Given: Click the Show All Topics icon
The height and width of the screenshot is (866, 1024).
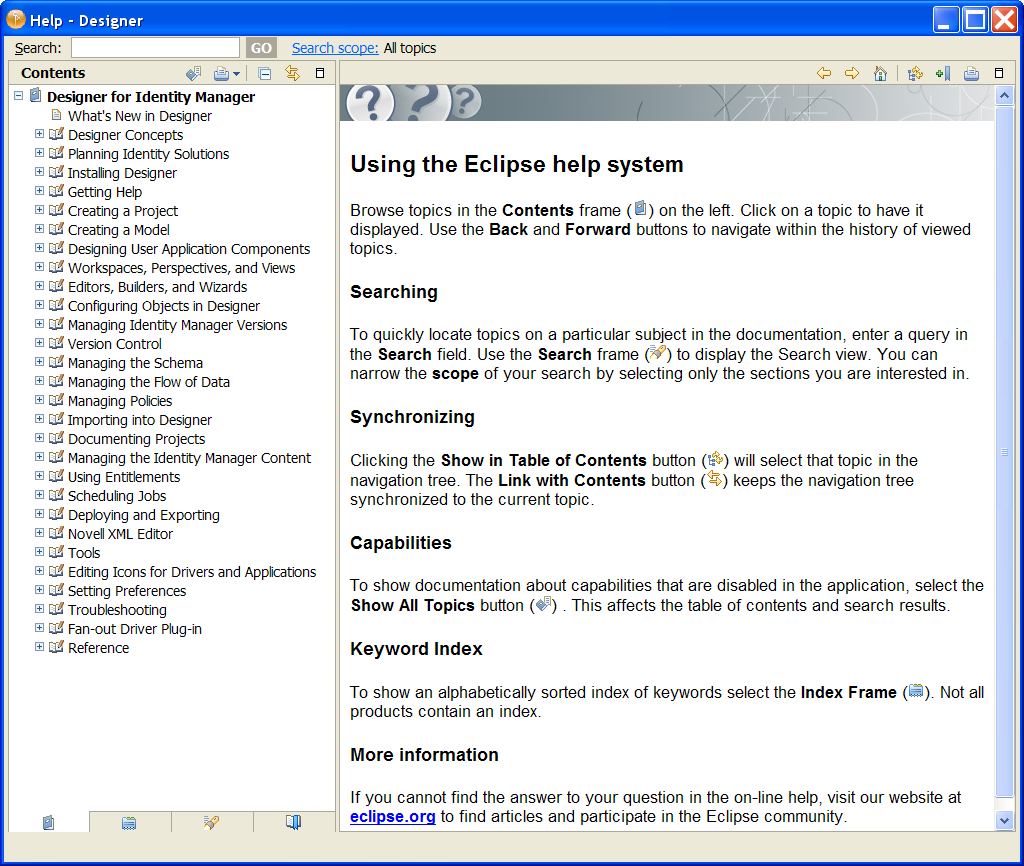Looking at the screenshot, I should 193,73.
